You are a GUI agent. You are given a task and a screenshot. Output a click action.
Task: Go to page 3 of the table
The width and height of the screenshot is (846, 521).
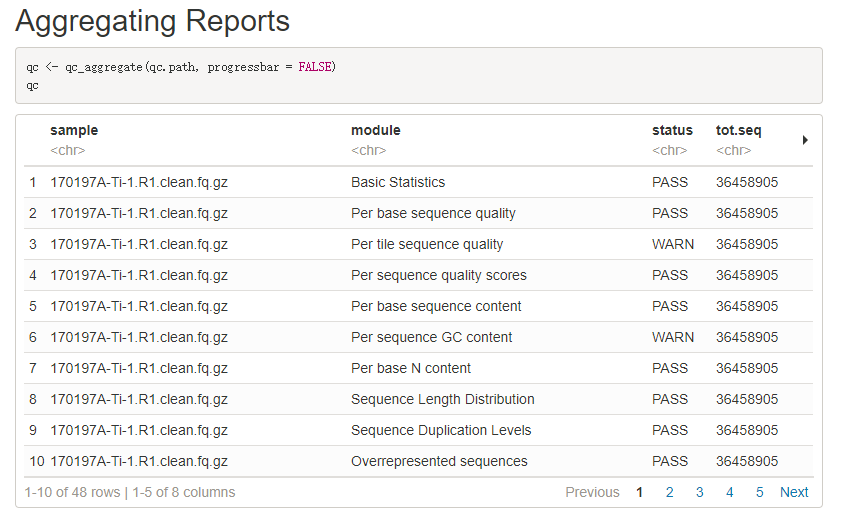(x=699, y=492)
